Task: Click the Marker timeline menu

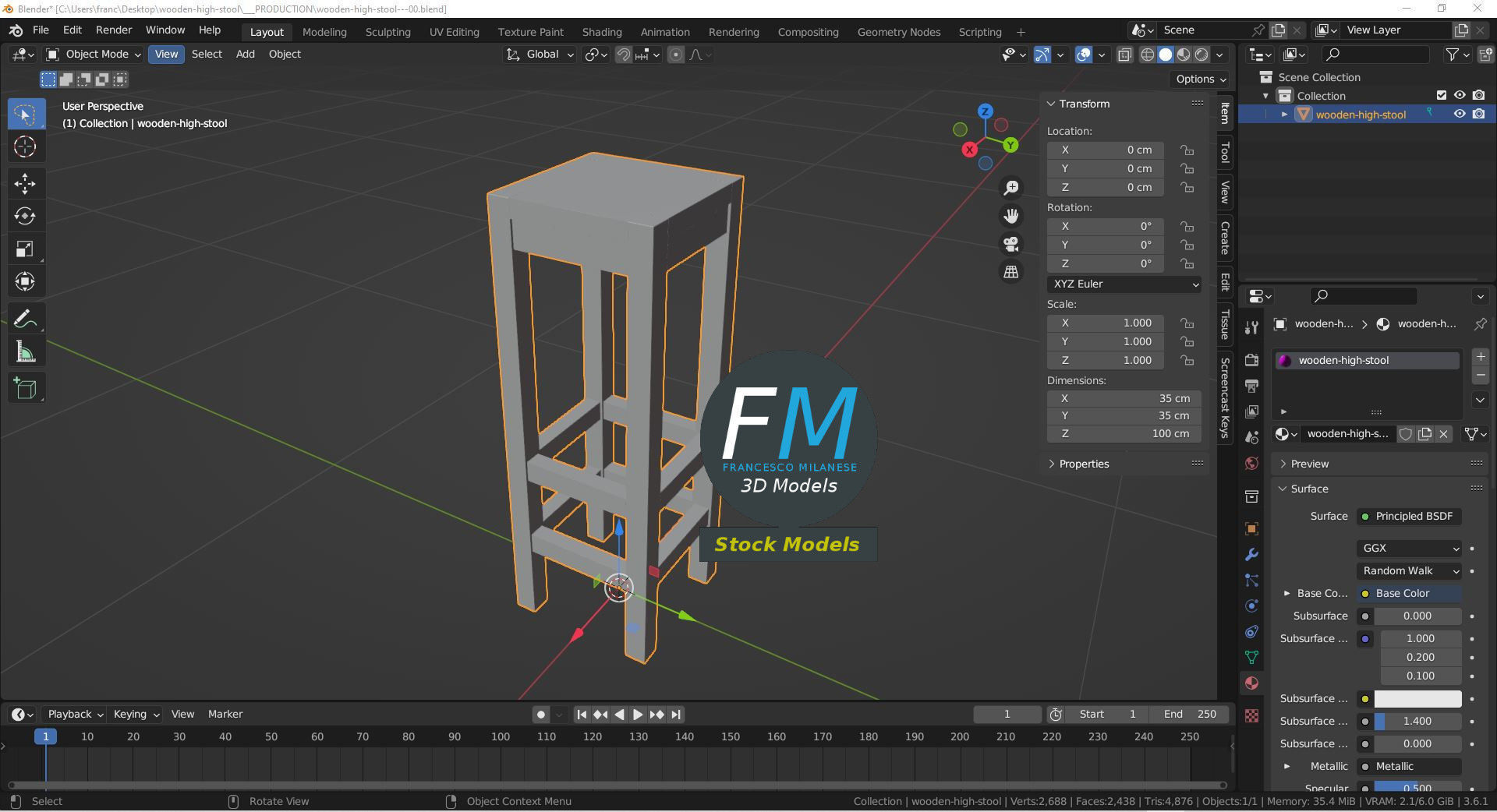Action: (225, 714)
